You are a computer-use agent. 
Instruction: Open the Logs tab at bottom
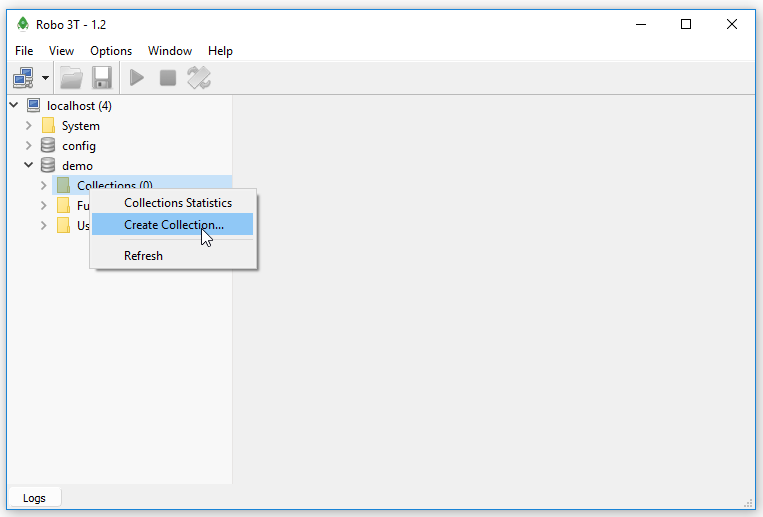[x=34, y=498]
